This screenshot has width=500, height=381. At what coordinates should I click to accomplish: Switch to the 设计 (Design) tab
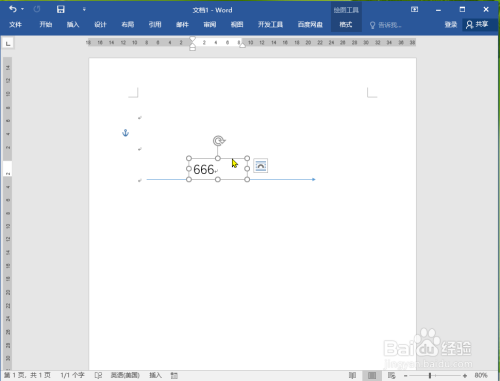100,24
